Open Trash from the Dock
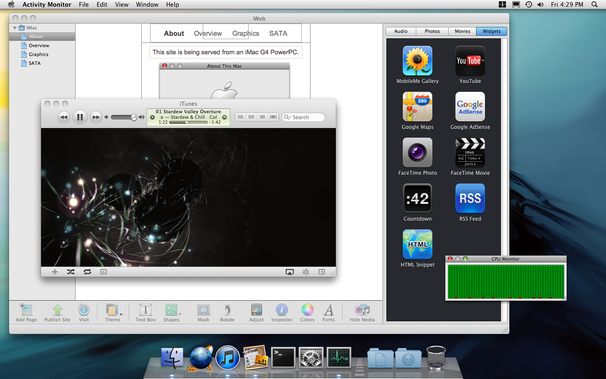This screenshot has width=606, height=379. 436,358
